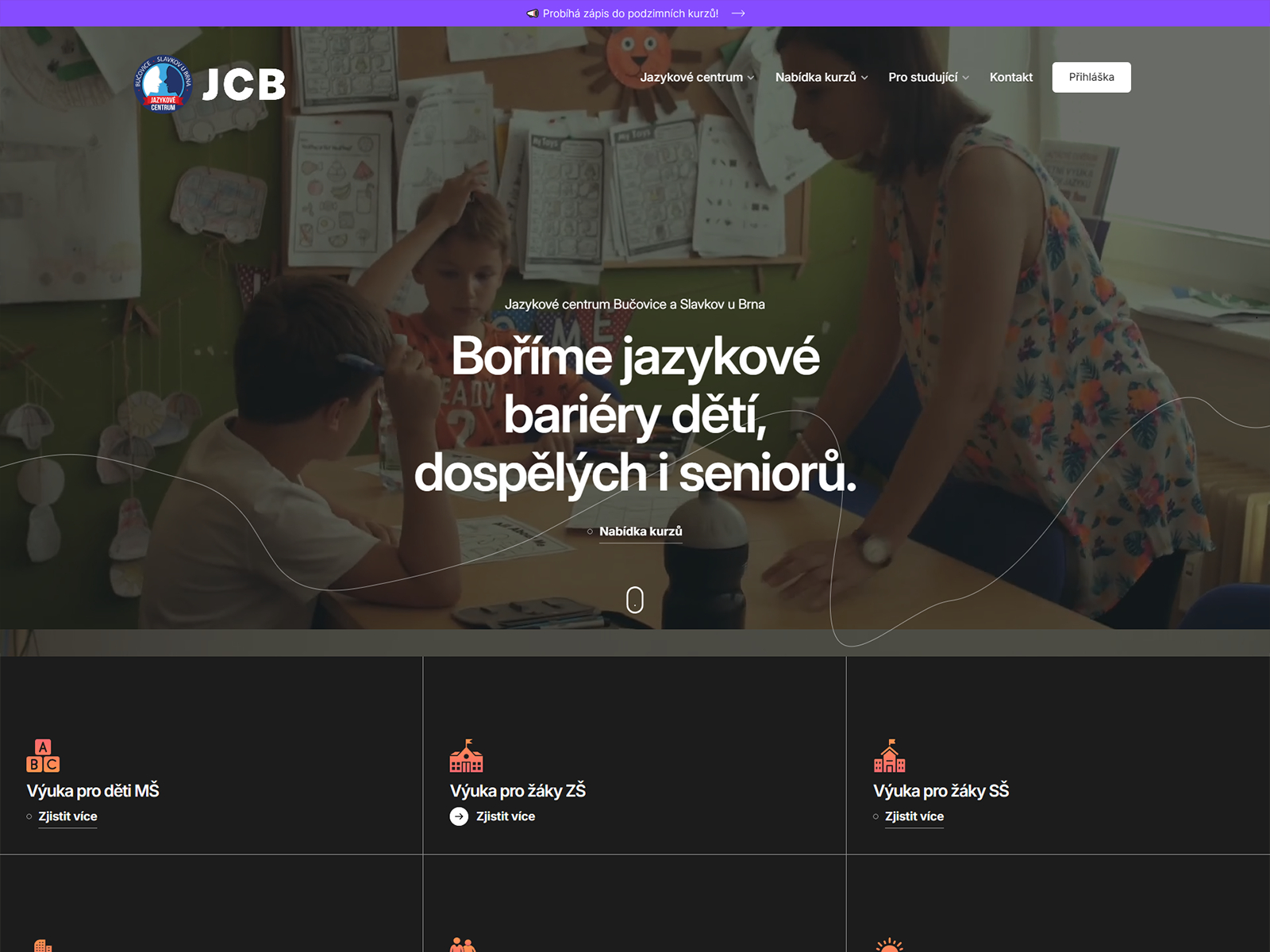The height and width of the screenshot is (952, 1270).
Task: Click the Přihláška button
Action: 1091,77
